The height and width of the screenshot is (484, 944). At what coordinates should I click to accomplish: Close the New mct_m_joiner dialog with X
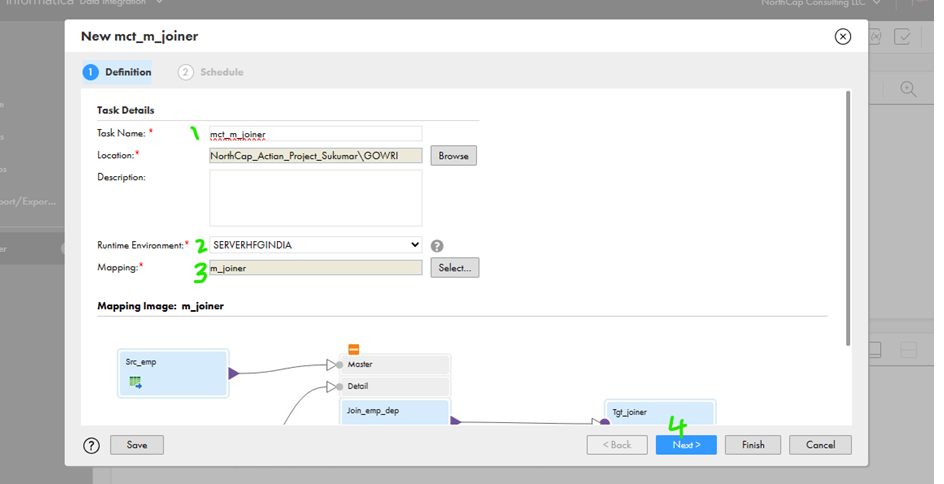click(x=842, y=37)
